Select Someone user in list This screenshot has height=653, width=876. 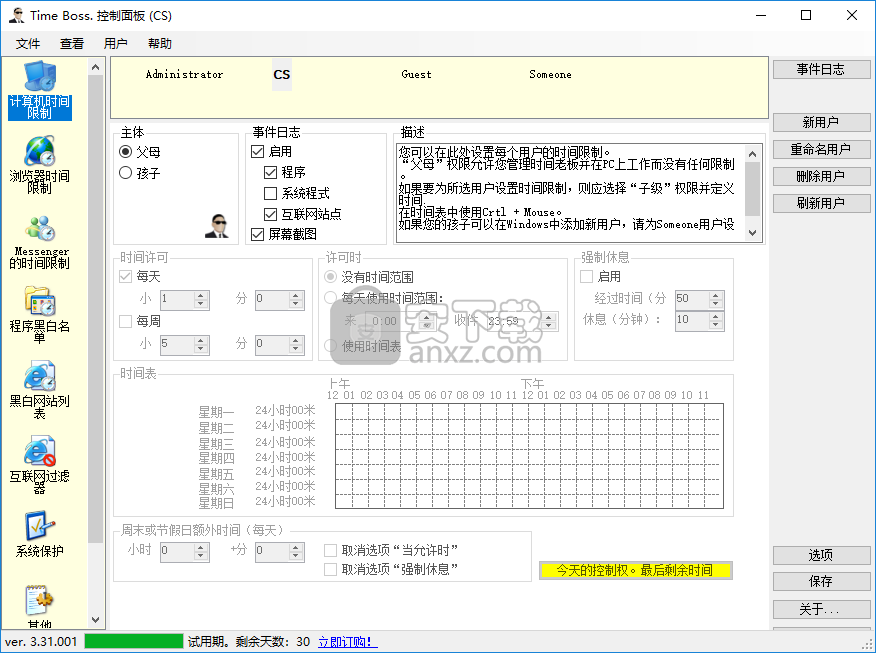(x=550, y=74)
